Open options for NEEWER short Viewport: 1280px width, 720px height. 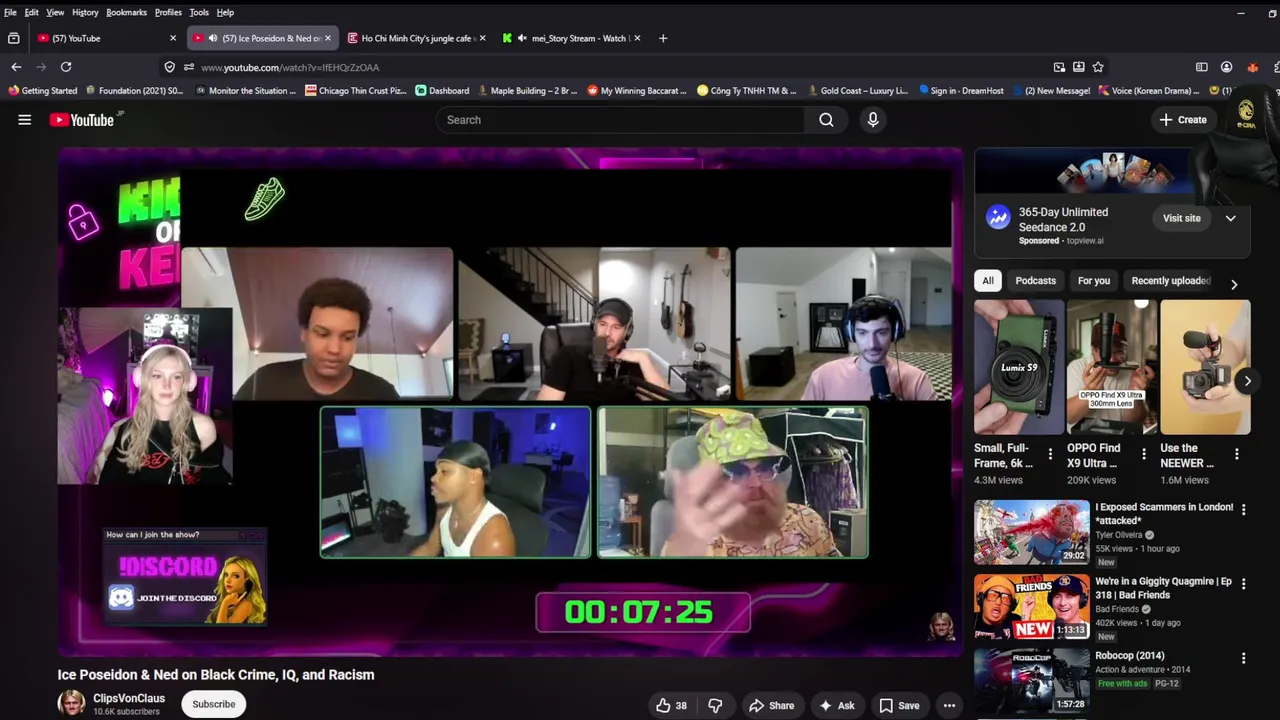(x=1237, y=455)
